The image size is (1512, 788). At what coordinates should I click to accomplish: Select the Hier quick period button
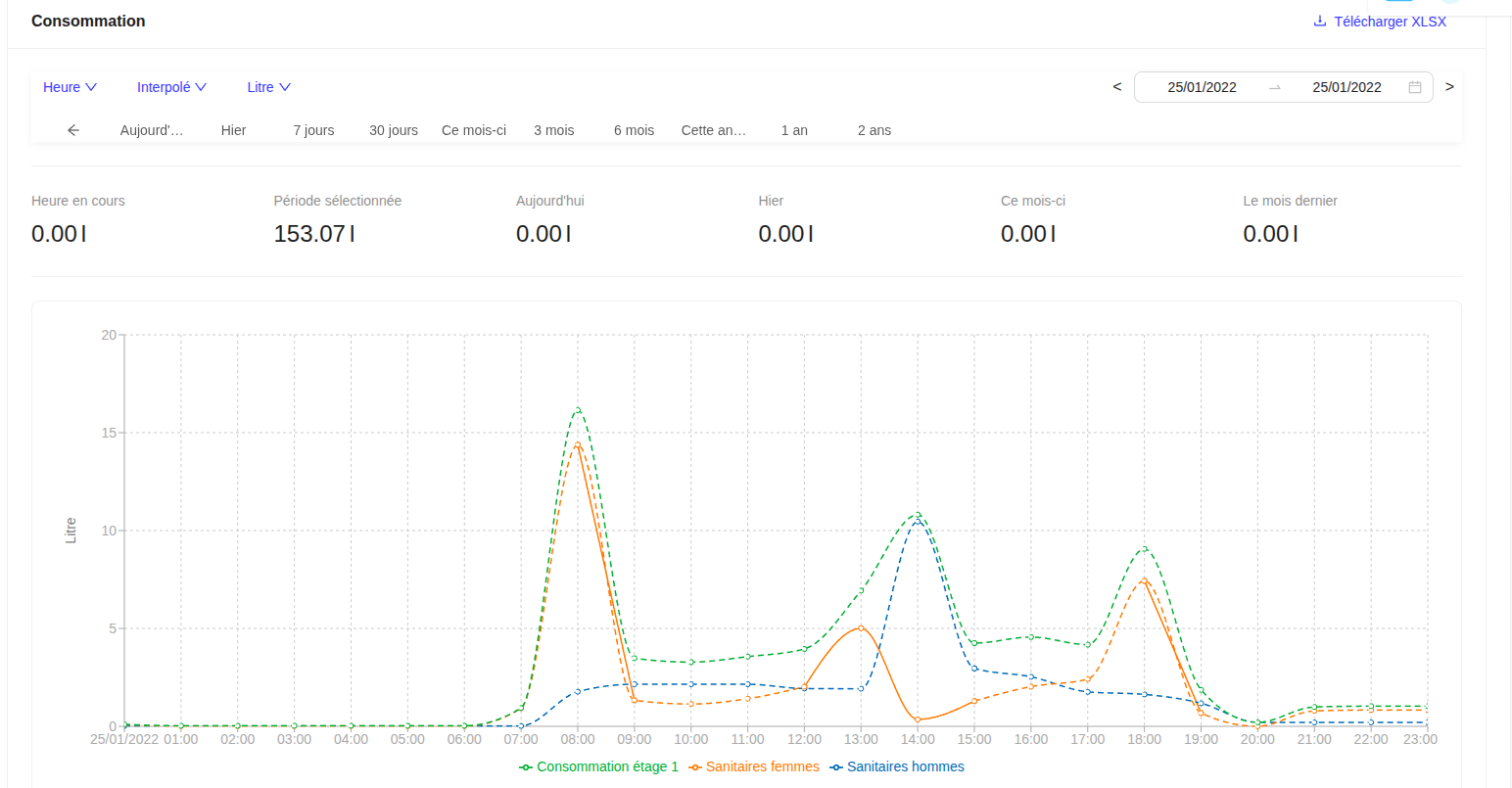(x=233, y=129)
